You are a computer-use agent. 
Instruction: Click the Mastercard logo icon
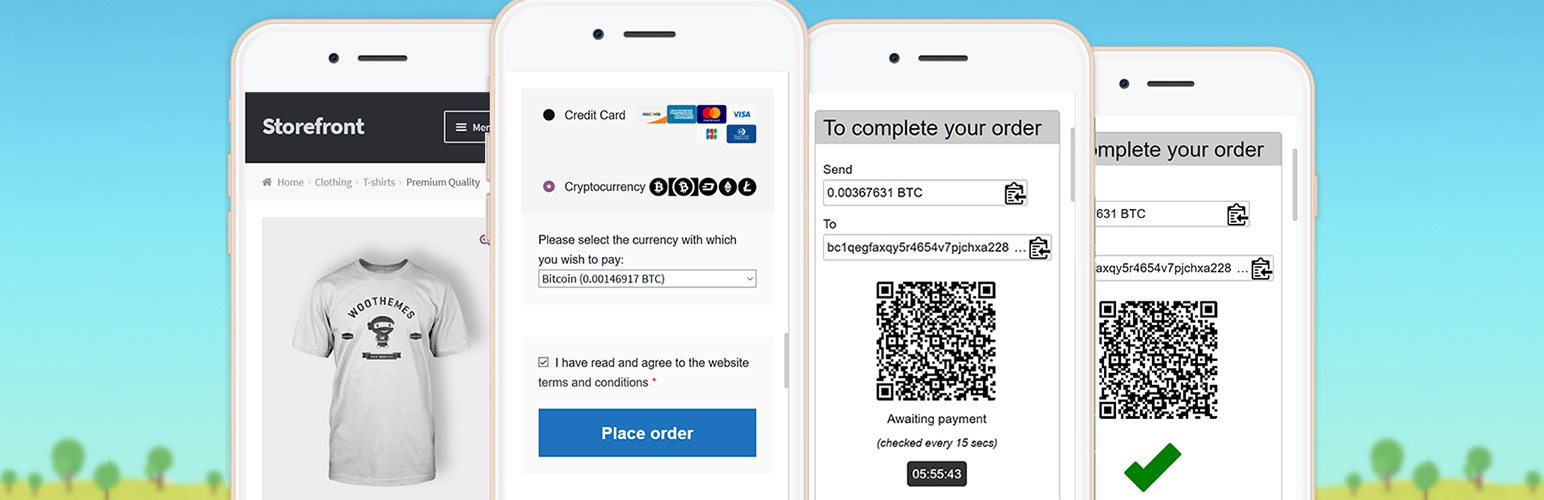pyautogui.click(x=711, y=114)
